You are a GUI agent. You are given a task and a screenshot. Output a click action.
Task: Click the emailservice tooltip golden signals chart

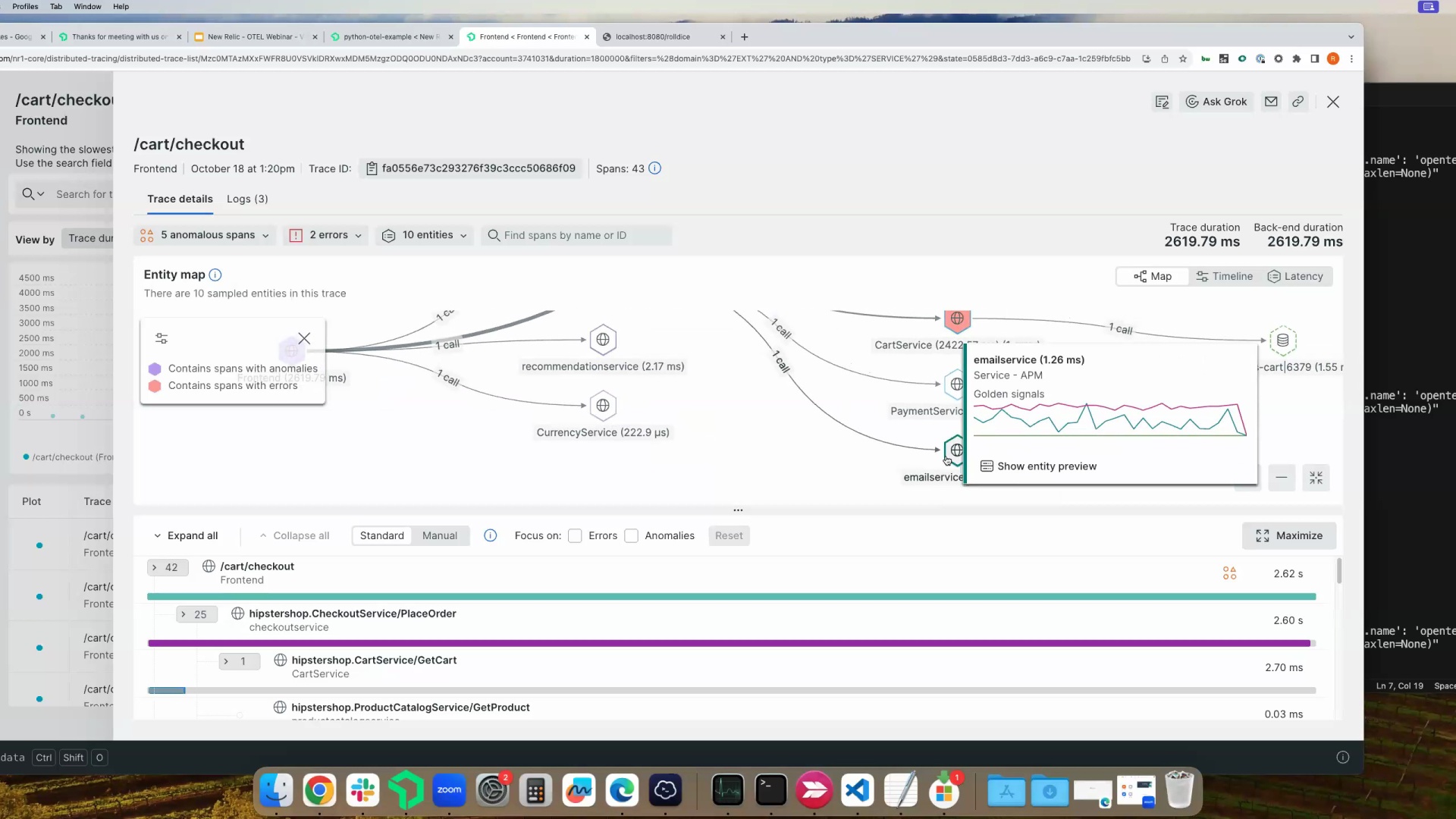pyautogui.click(x=1109, y=419)
